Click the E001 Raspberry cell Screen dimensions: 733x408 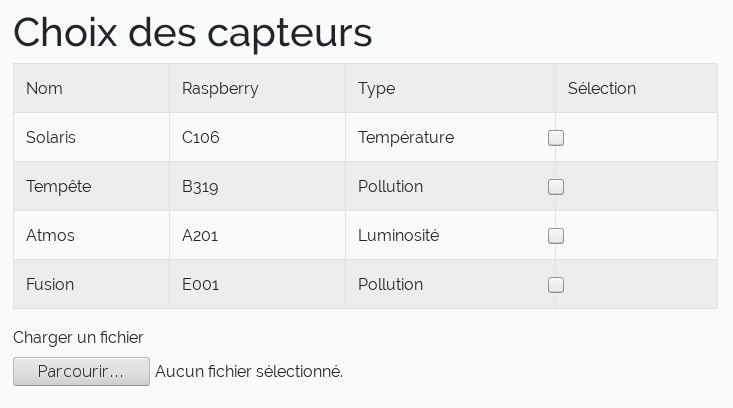[x=200, y=284]
